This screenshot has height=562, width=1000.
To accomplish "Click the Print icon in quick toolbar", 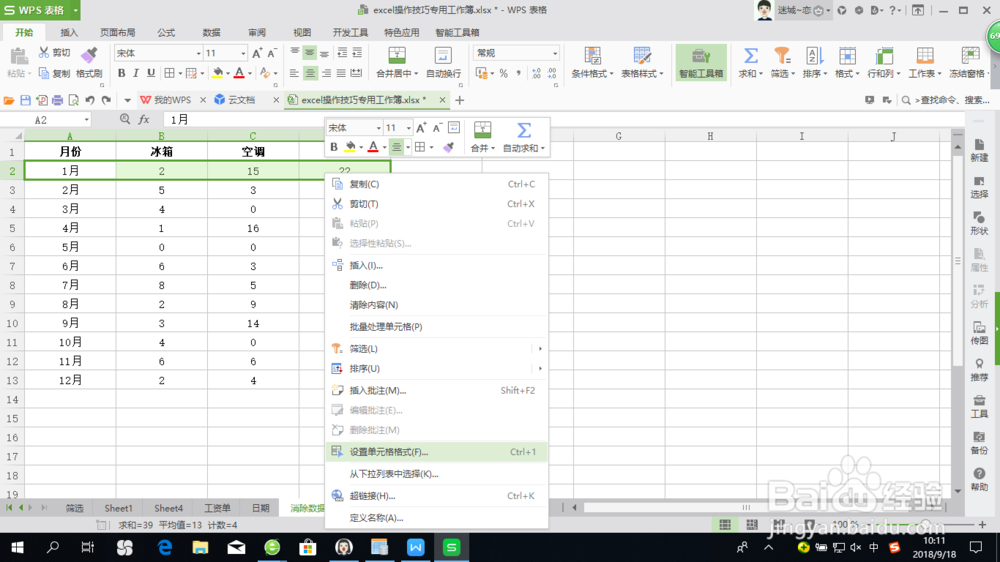I will 57,100.
